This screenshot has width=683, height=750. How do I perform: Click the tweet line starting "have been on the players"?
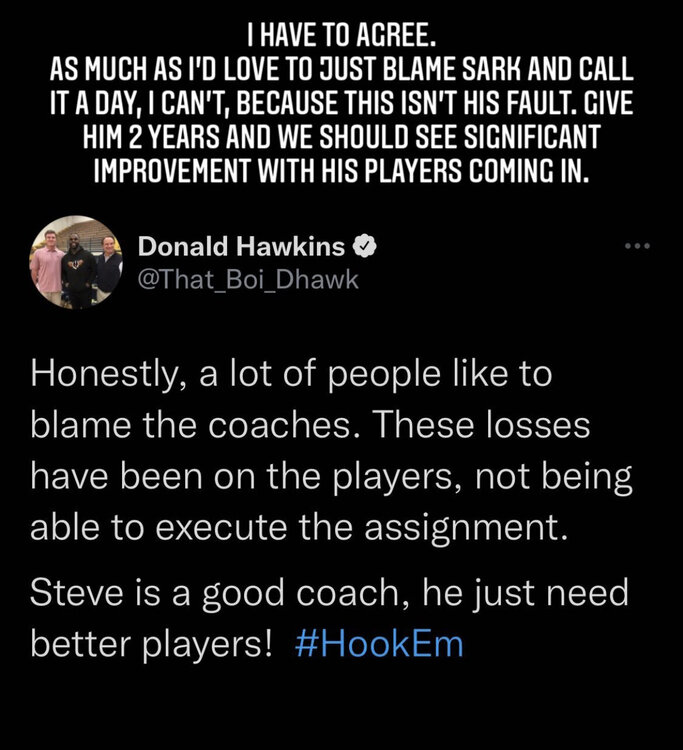[331, 478]
